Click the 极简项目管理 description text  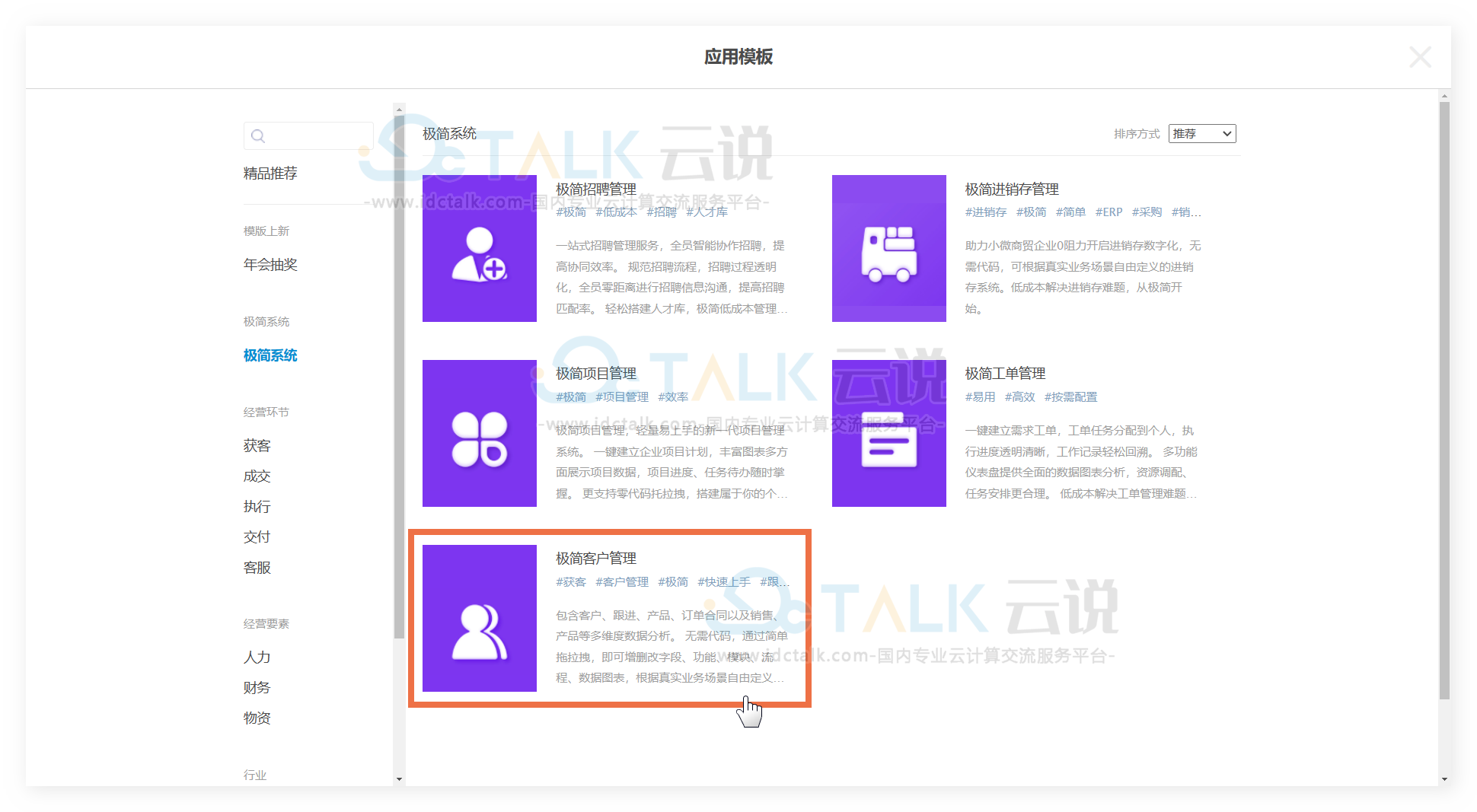[x=672, y=462]
